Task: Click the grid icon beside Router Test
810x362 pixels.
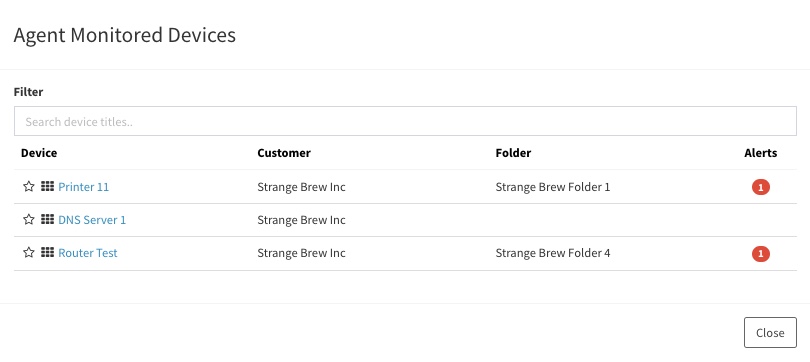Action: pos(48,253)
